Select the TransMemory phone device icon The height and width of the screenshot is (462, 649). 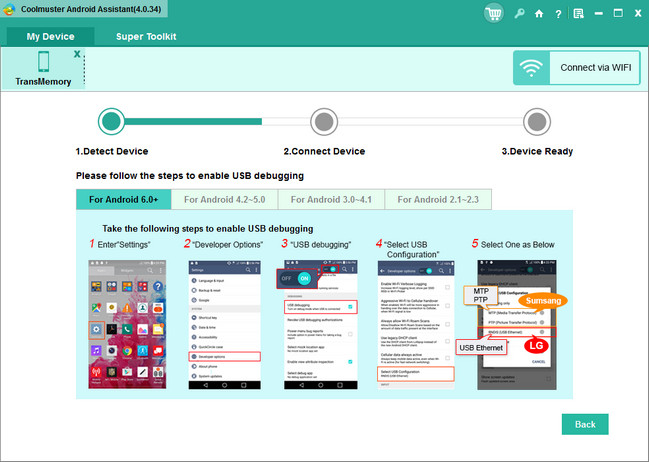tap(42, 63)
